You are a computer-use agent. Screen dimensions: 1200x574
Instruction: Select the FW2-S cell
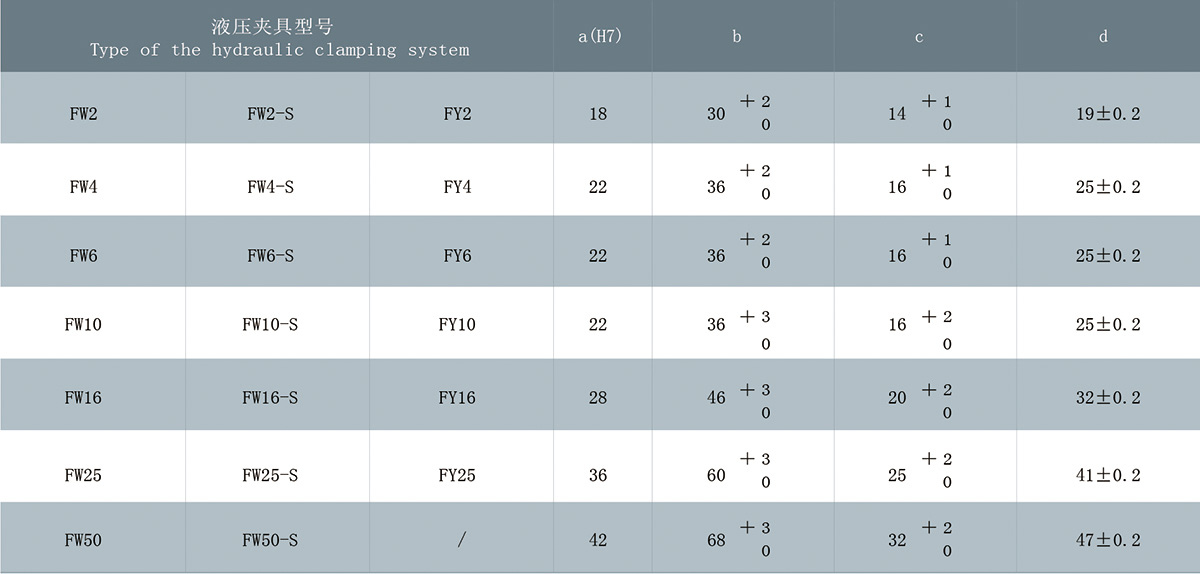[270, 114]
